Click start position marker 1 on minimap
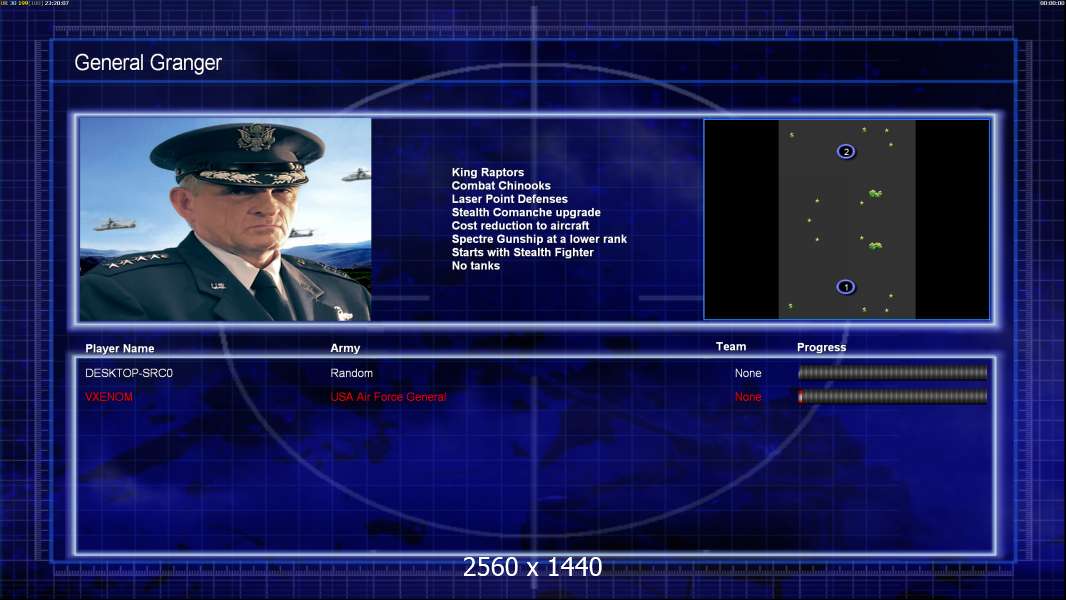The height and width of the screenshot is (600, 1066). (x=846, y=287)
